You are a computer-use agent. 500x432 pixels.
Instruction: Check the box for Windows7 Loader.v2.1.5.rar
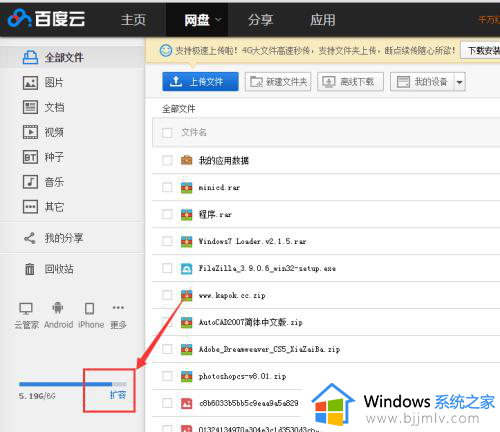point(167,241)
